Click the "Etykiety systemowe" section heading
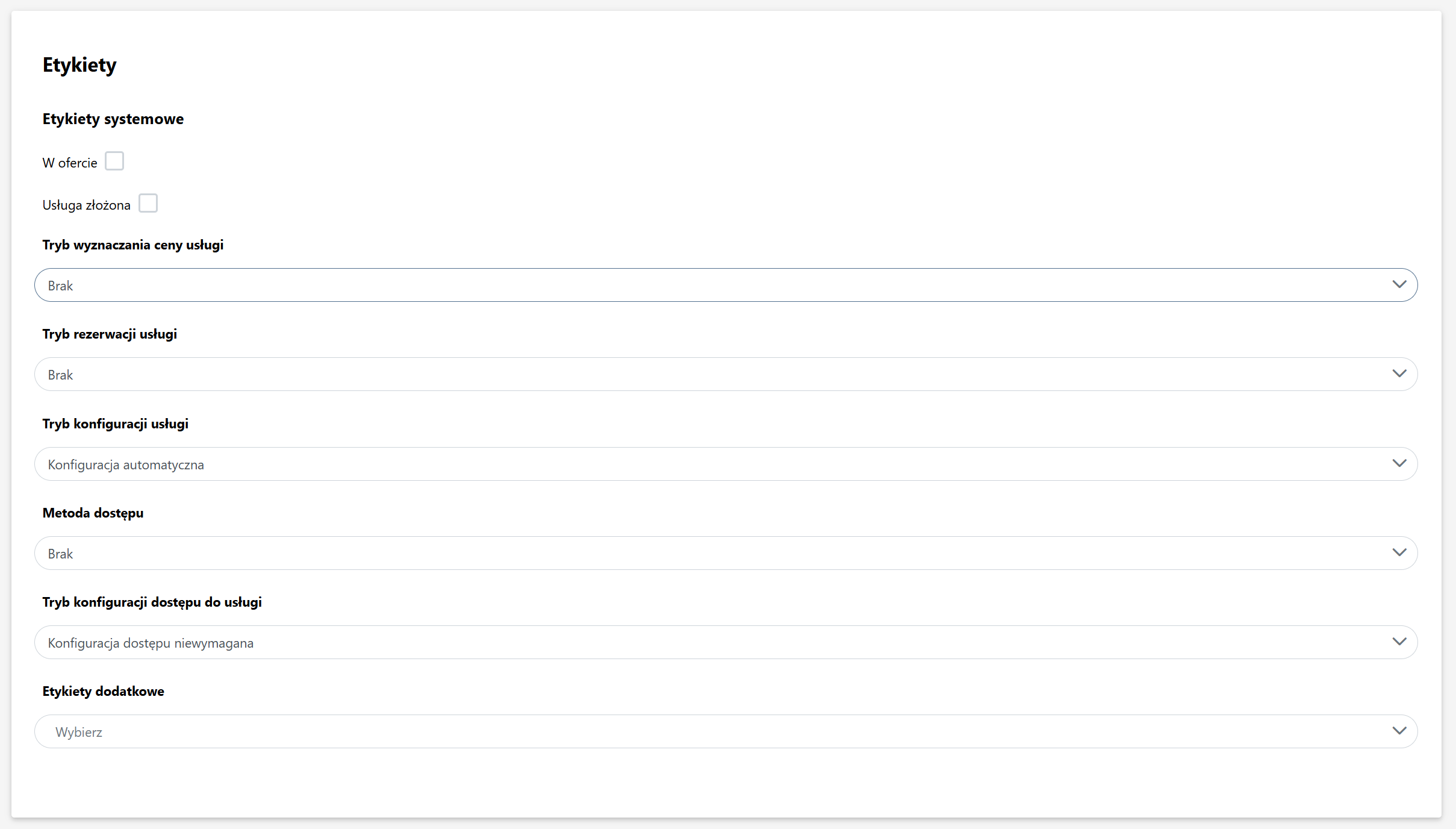The height and width of the screenshot is (829, 1456). 113,119
